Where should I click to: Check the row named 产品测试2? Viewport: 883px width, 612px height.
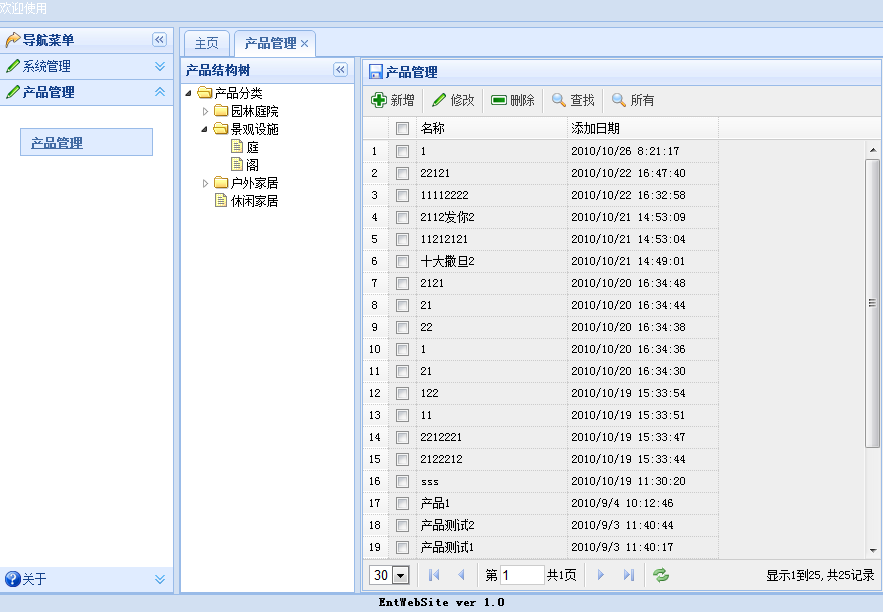(x=402, y=525)
